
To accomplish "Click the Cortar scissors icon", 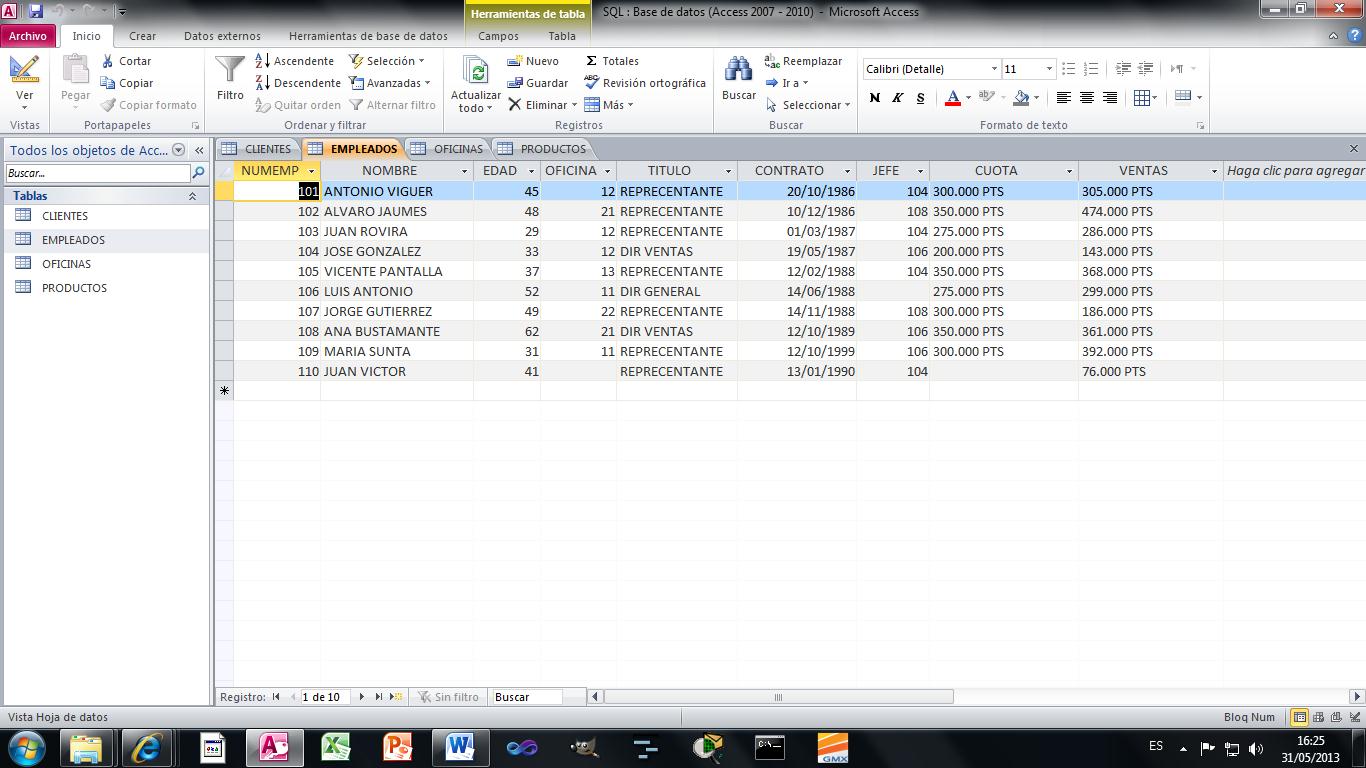I will tap(108, 61).
